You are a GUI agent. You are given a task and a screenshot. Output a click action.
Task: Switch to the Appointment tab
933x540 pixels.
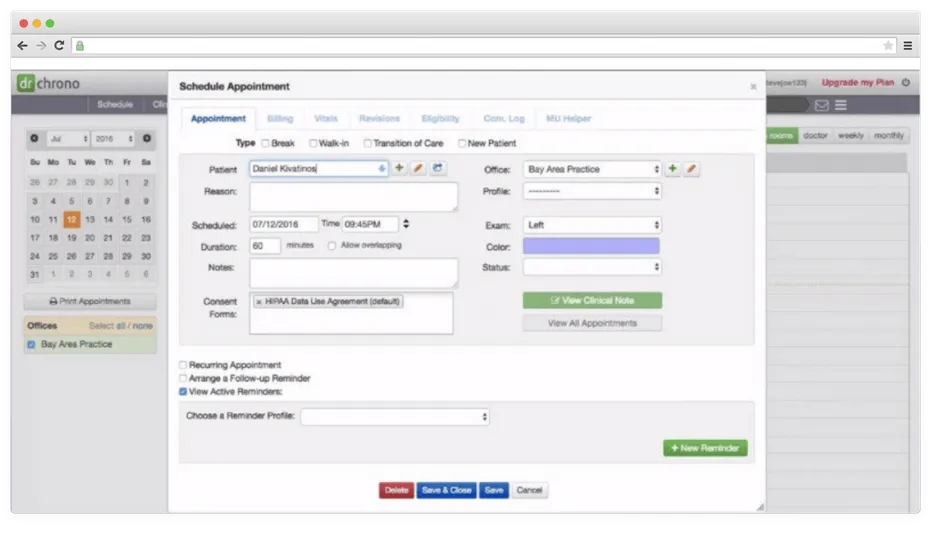218,119
